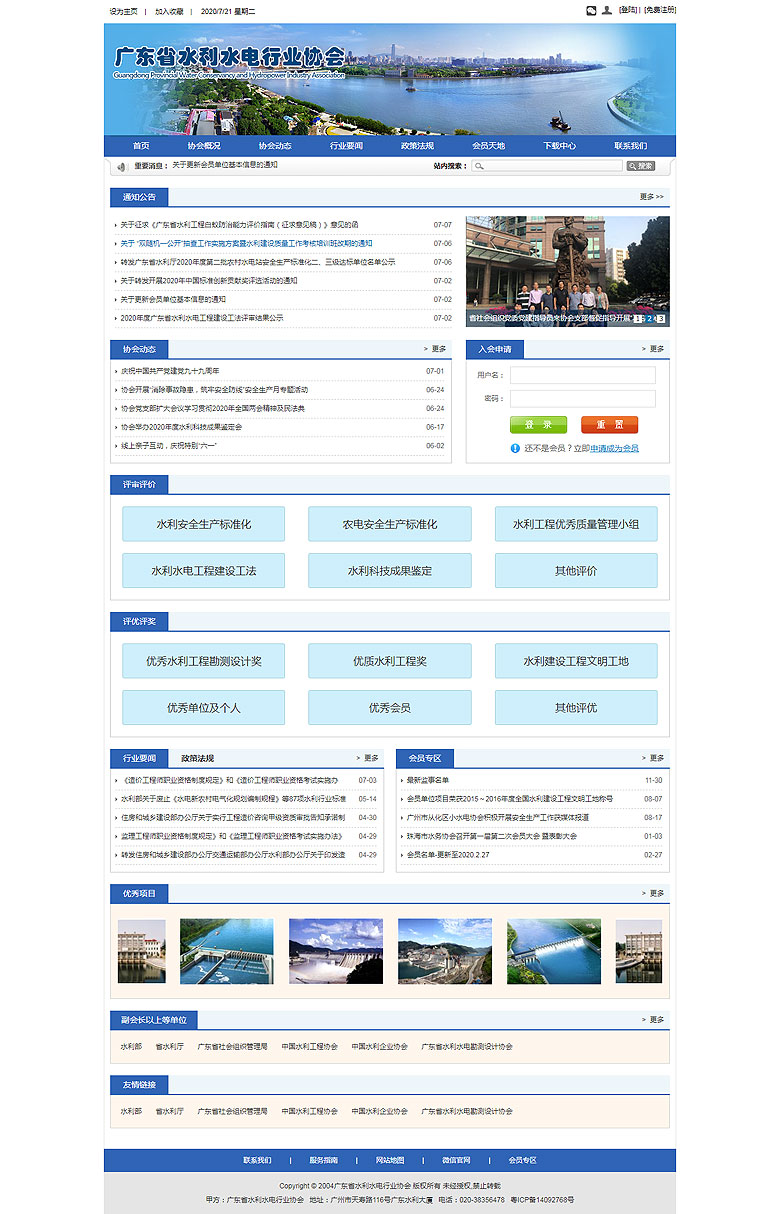The width and height of the screenshot is (780, 1214).
Task: Show more items in 优秀项目 section
Action: (653, 893)
